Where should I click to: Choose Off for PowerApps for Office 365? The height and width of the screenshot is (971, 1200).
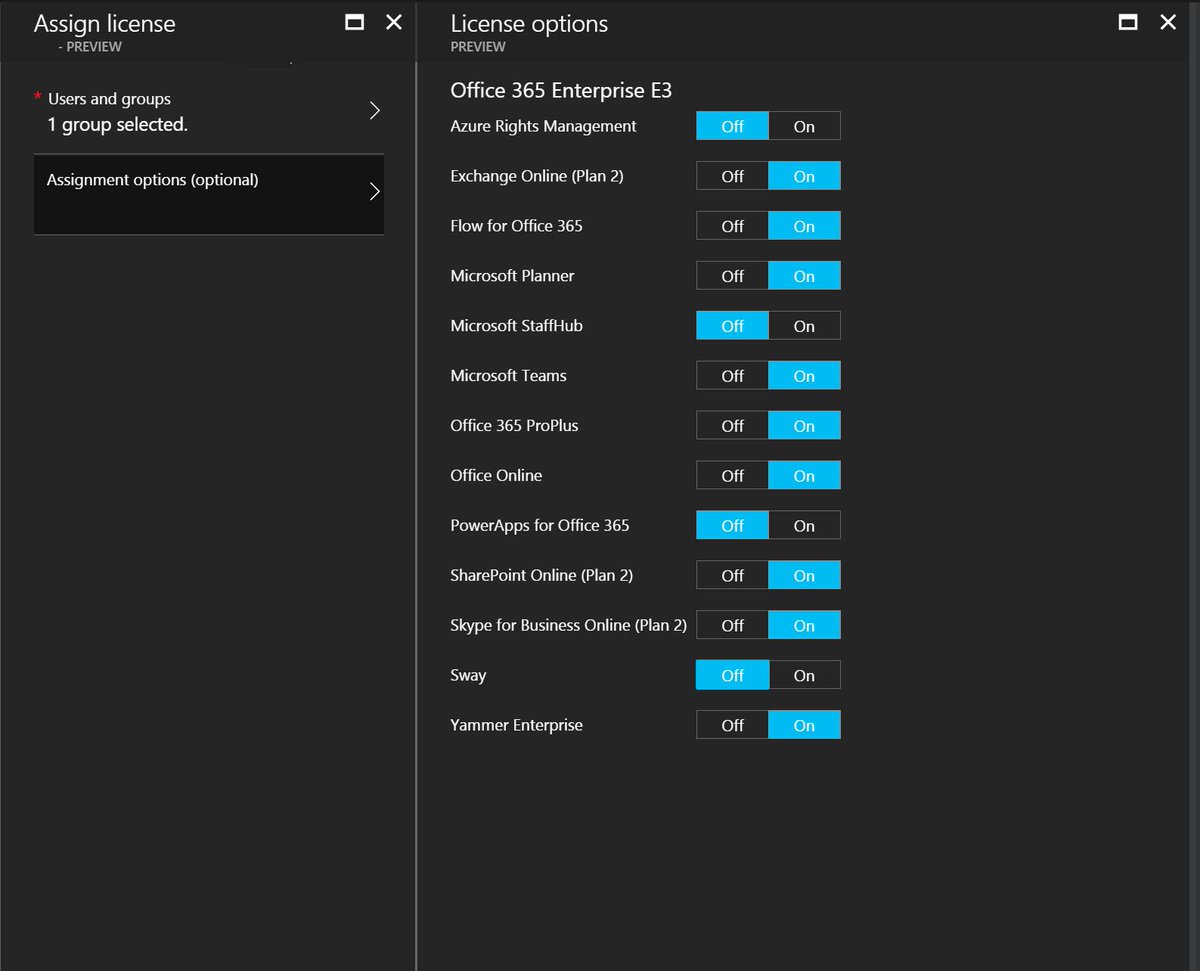732,526
